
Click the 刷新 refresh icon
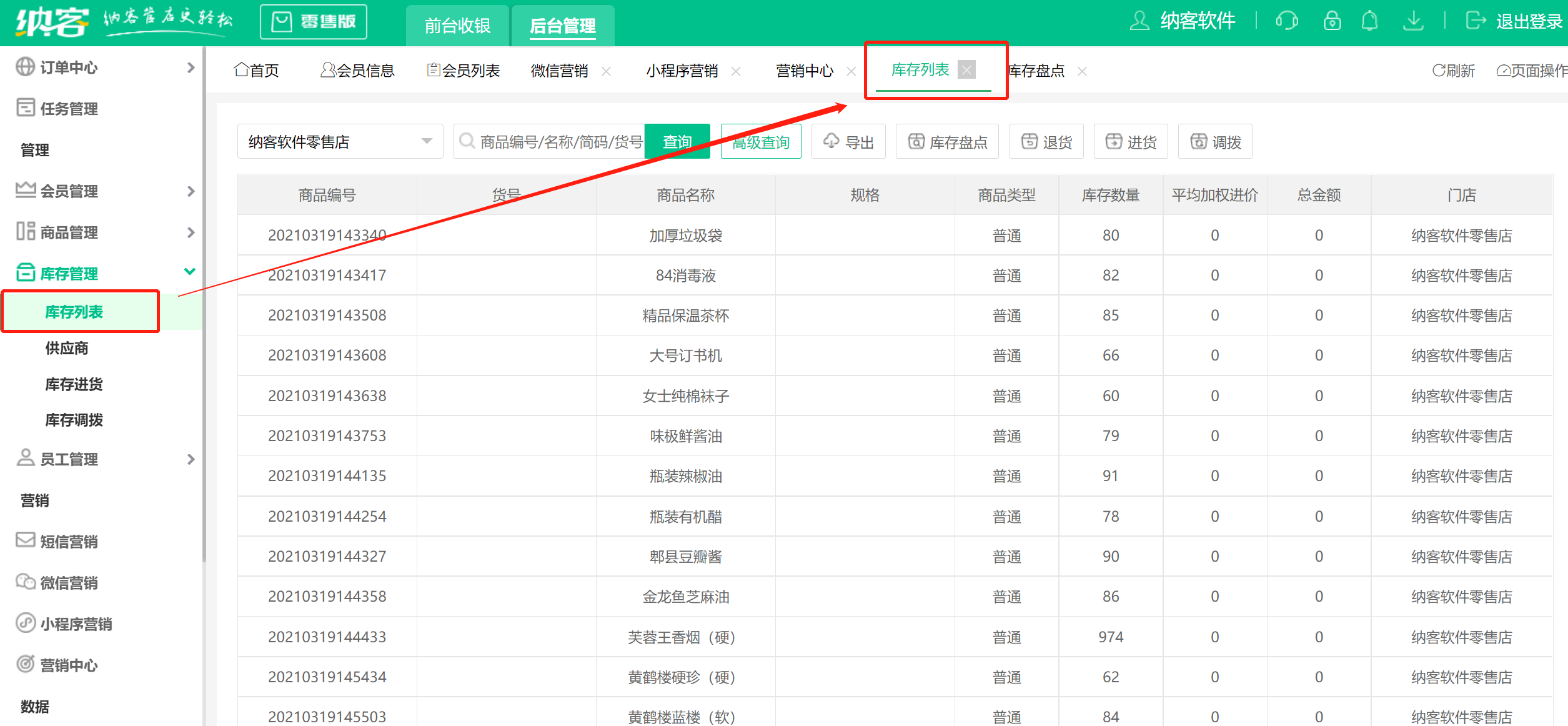point(1454,71)
